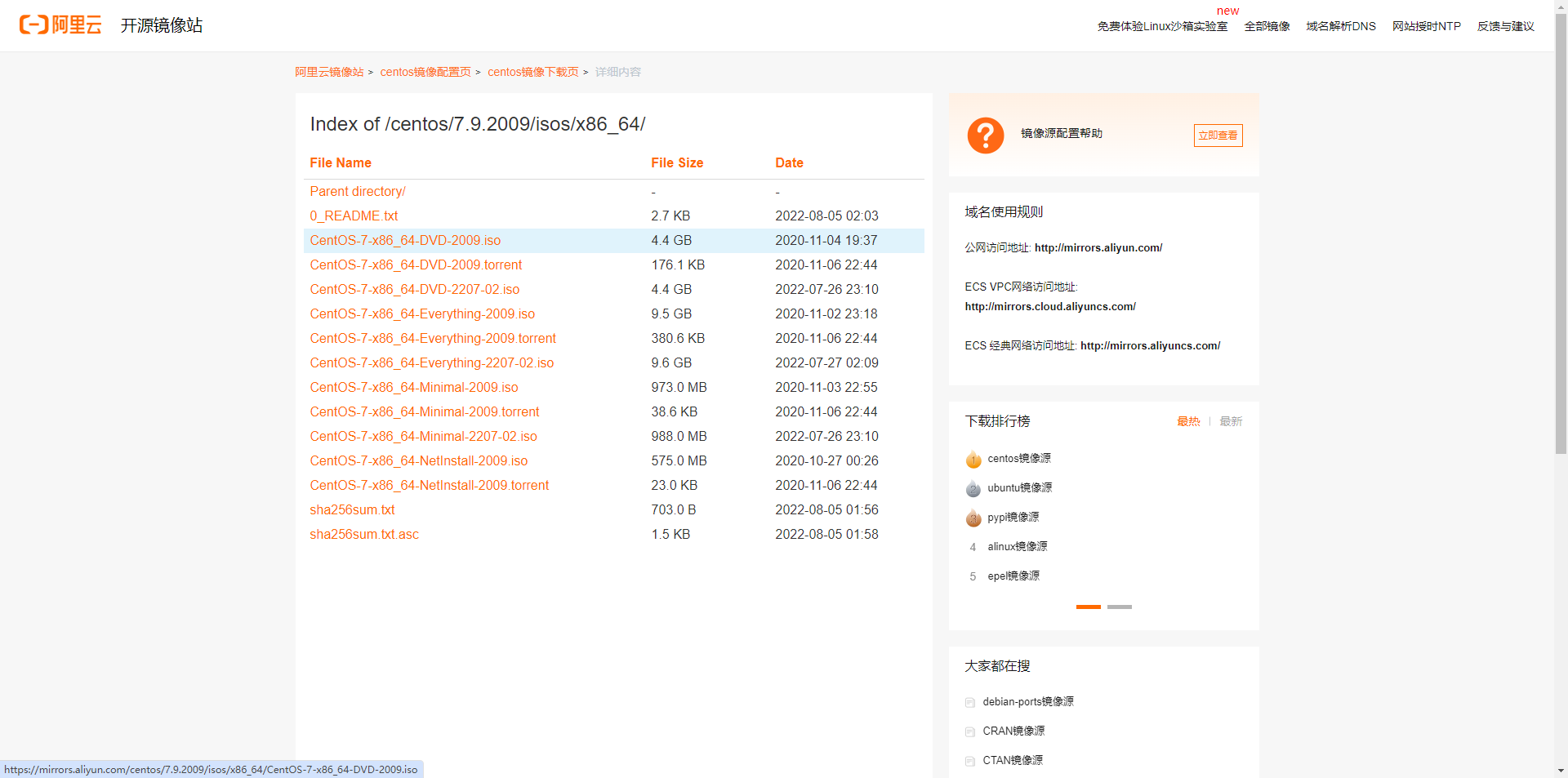Click the document icon beside CTAN镜像源
This screenshot has width=1568, height=778.
(x=970, y=761)
